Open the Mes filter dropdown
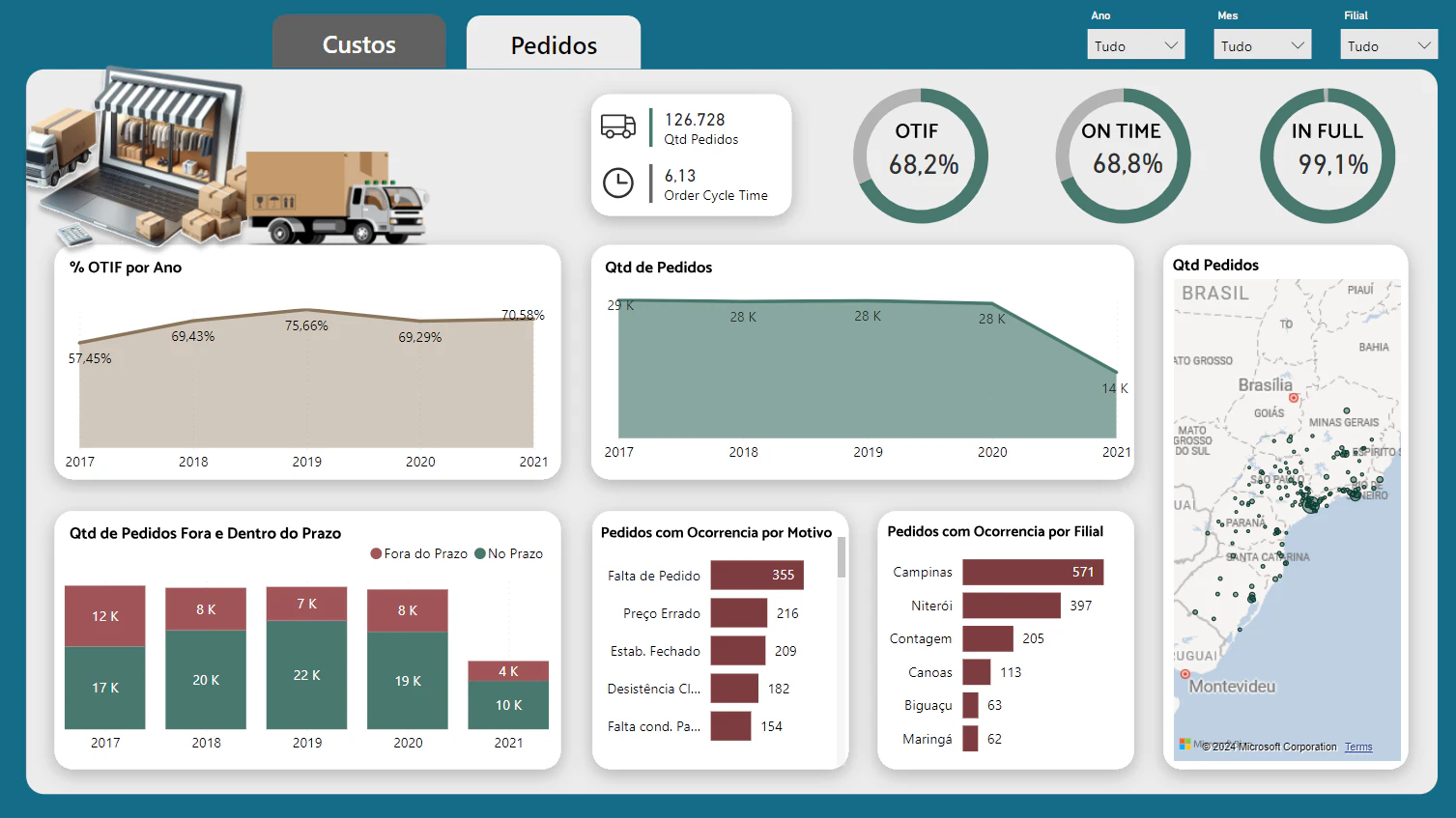 click(x=1263, y=44)
